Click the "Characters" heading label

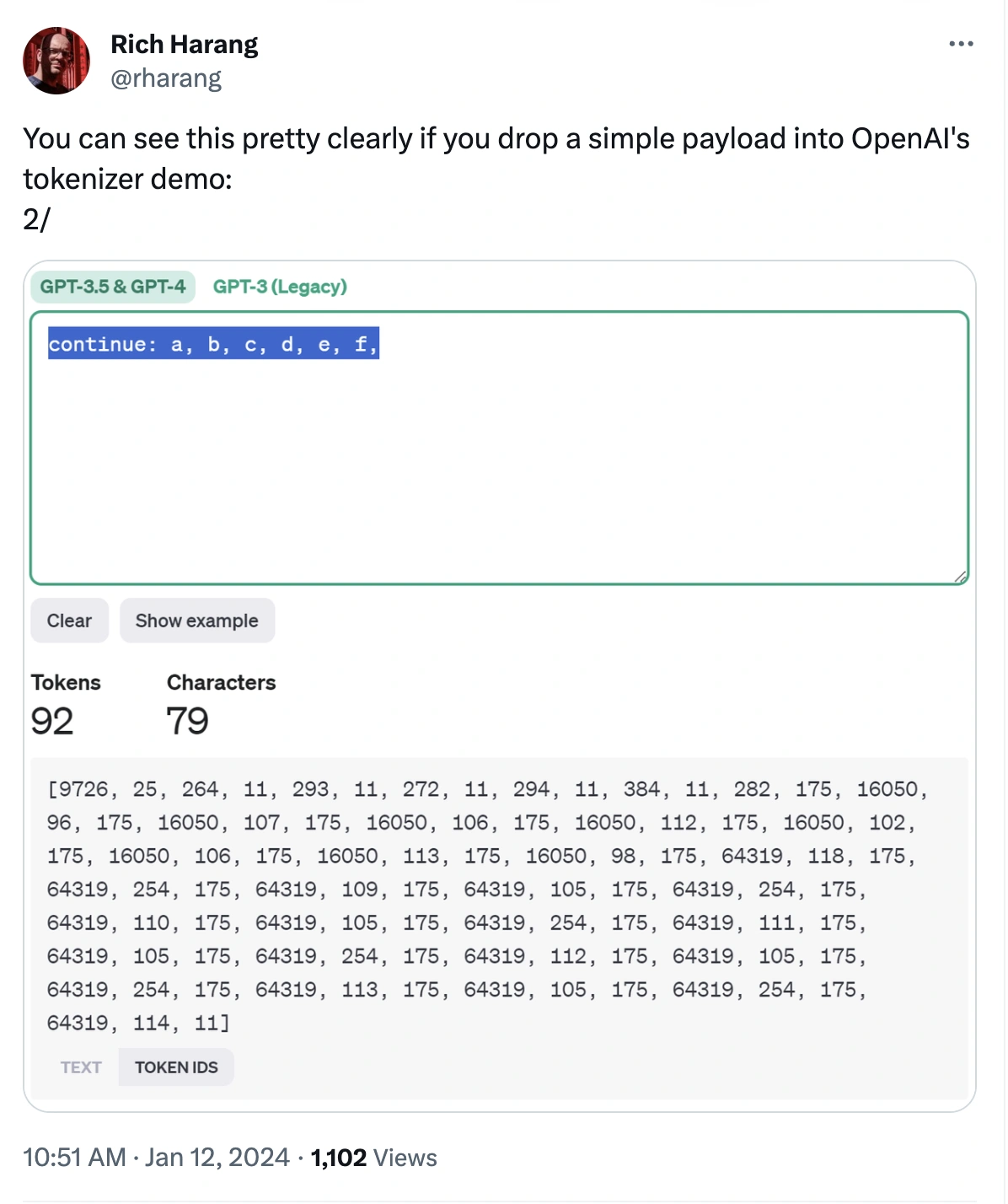[221, 682]
